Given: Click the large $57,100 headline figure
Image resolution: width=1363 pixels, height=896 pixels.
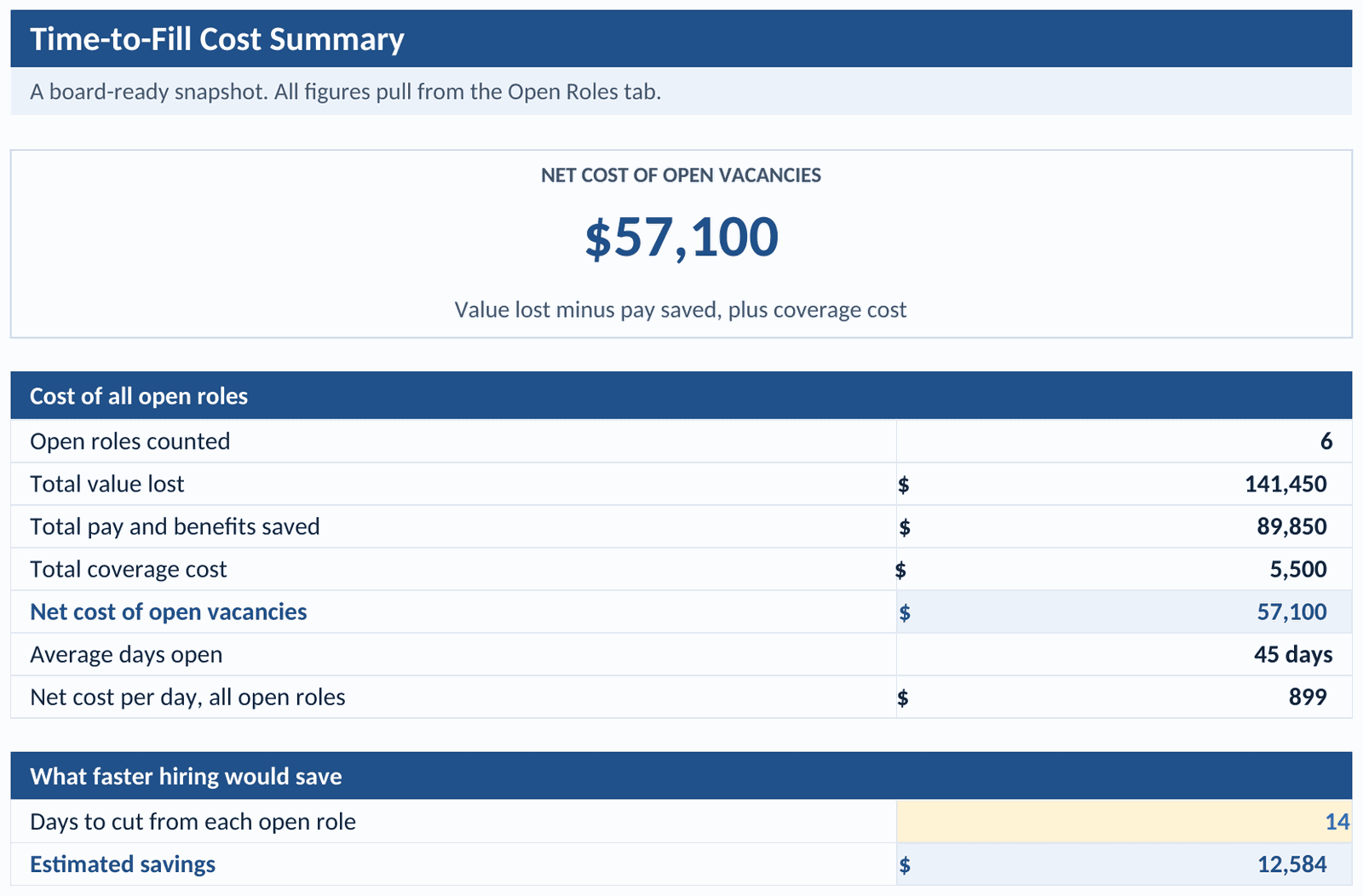Looking at the screenshot, I should 681,237.
